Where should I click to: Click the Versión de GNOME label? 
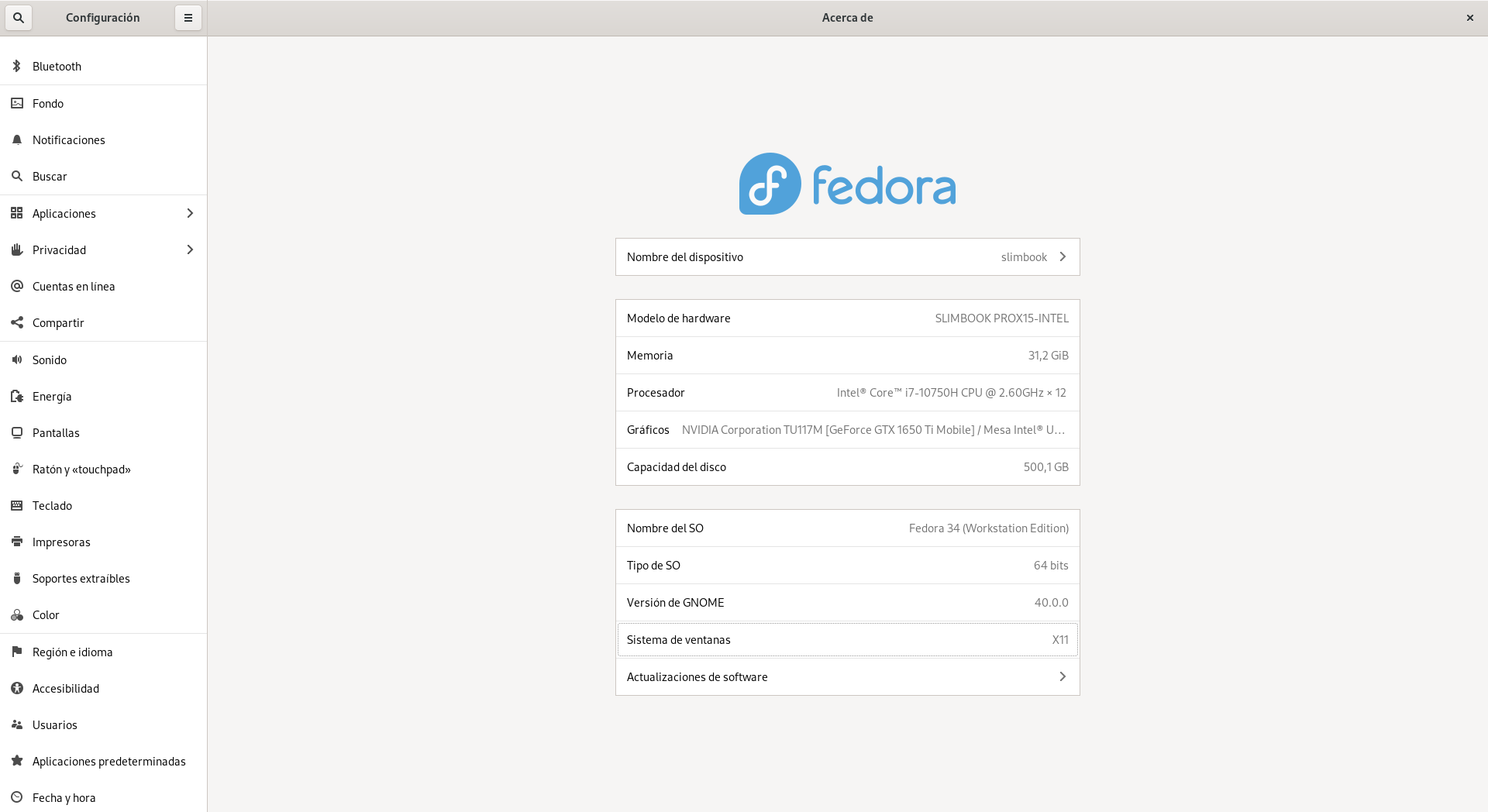point(675,603)
